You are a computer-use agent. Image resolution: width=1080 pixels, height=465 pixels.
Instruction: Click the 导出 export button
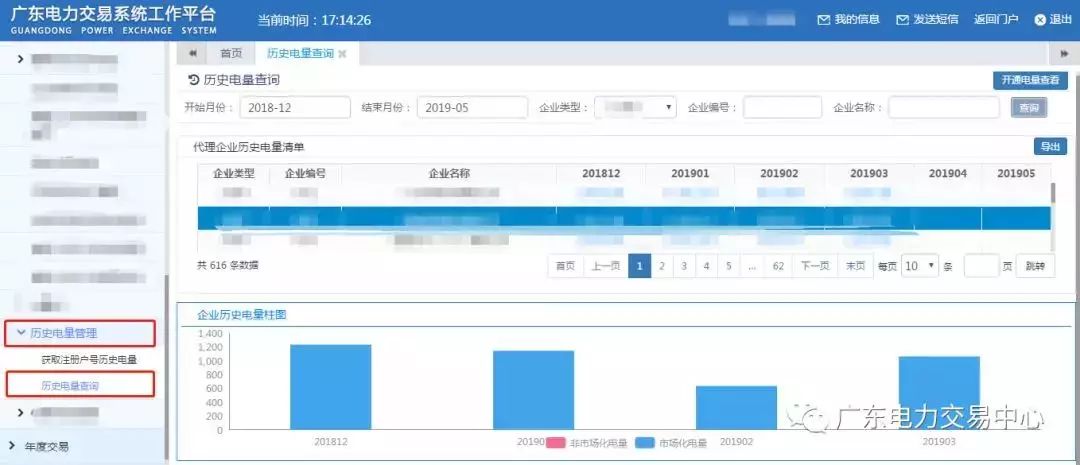coord(1050,147)
